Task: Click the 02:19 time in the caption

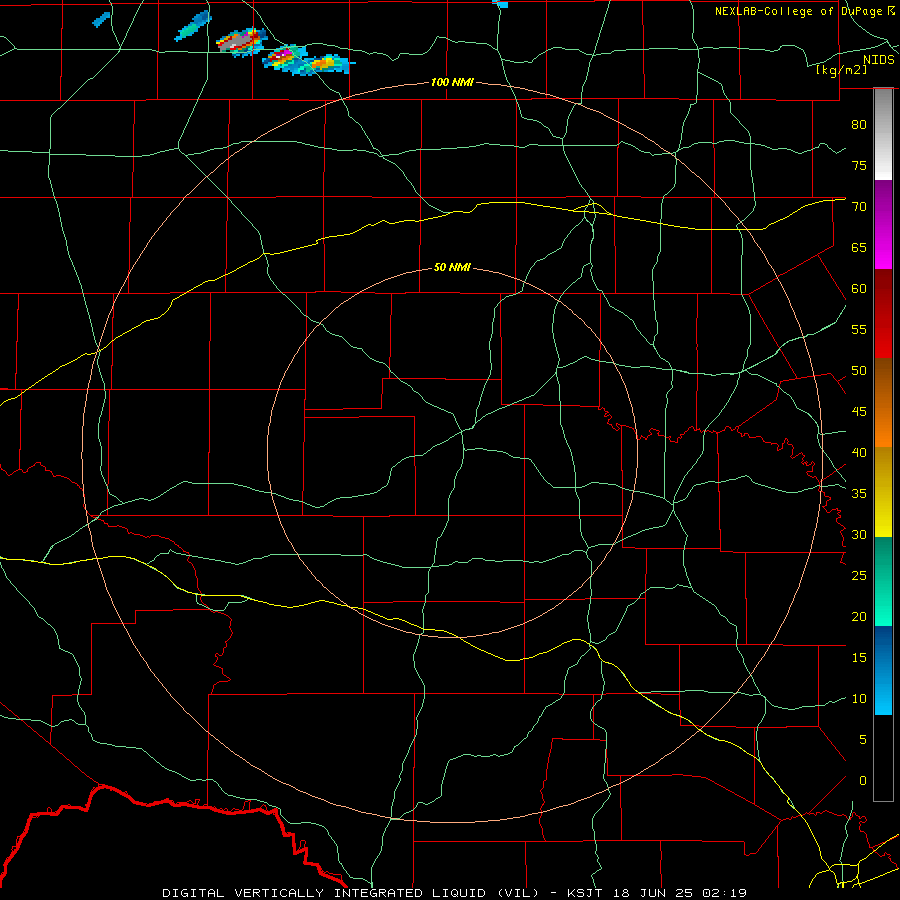Action: (x=726, y=893)
